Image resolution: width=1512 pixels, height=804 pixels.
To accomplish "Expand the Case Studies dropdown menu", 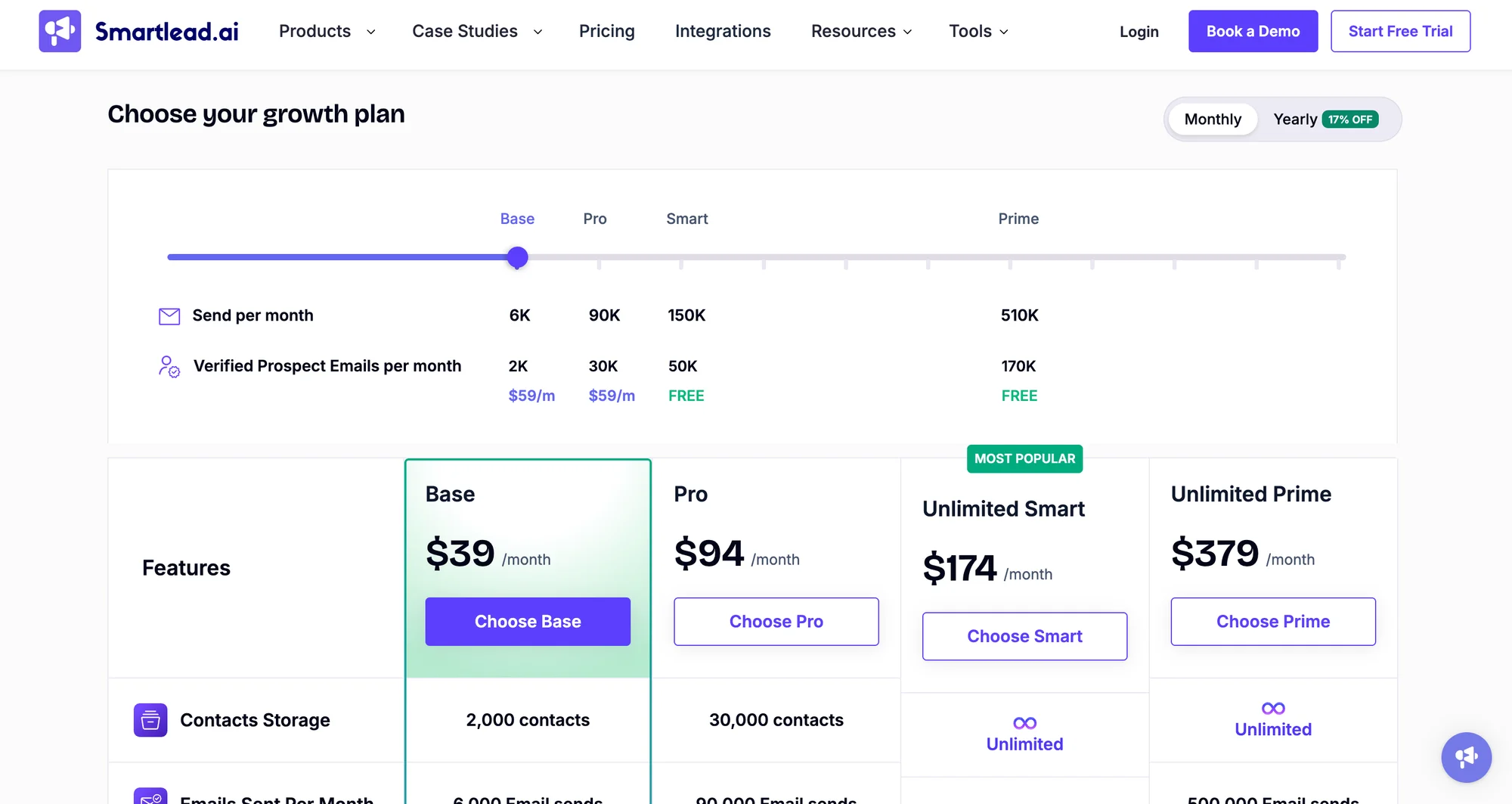I will (477, 31).
